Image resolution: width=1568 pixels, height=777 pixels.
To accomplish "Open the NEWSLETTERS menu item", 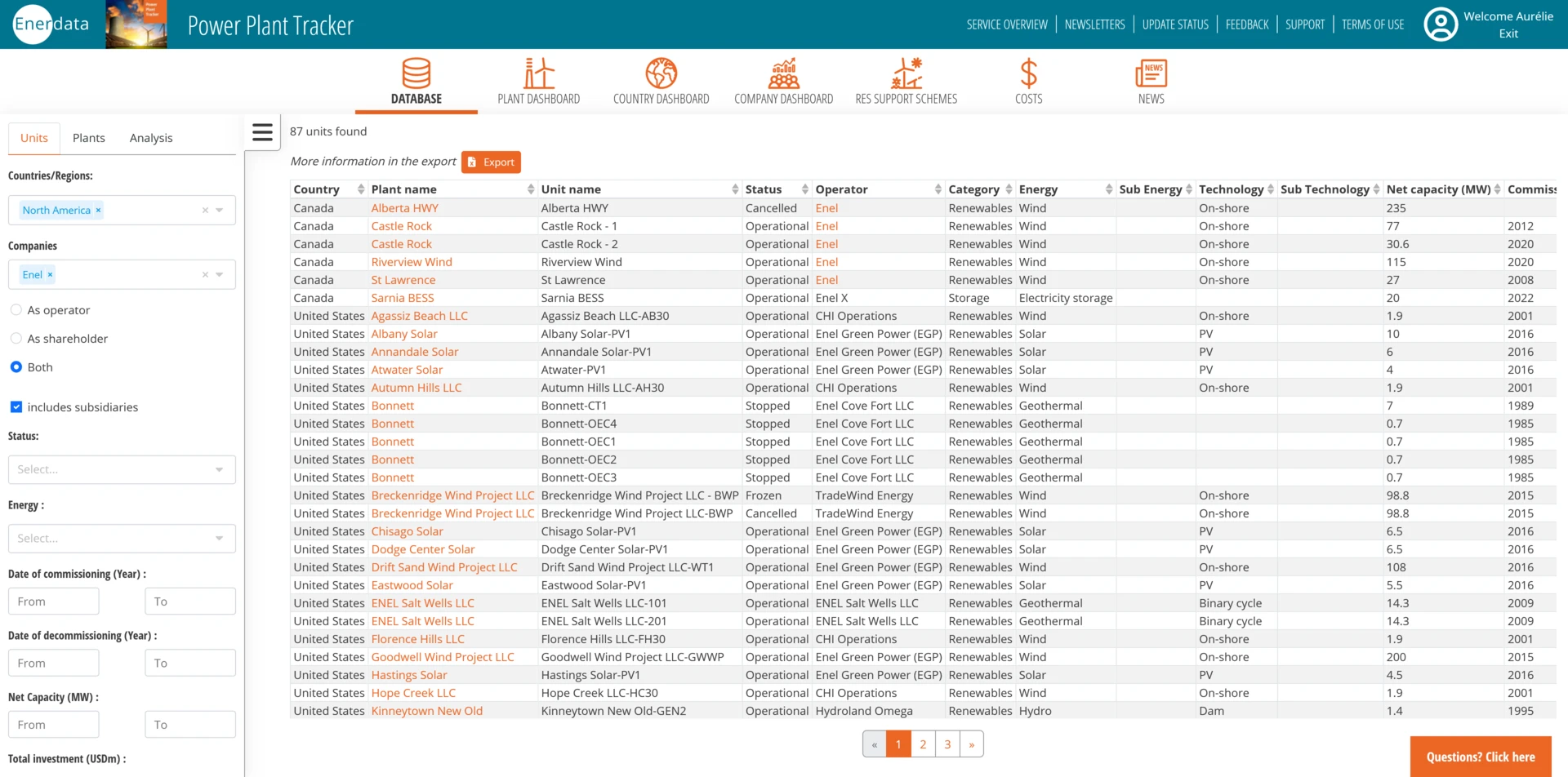I will click(1095, 24).
